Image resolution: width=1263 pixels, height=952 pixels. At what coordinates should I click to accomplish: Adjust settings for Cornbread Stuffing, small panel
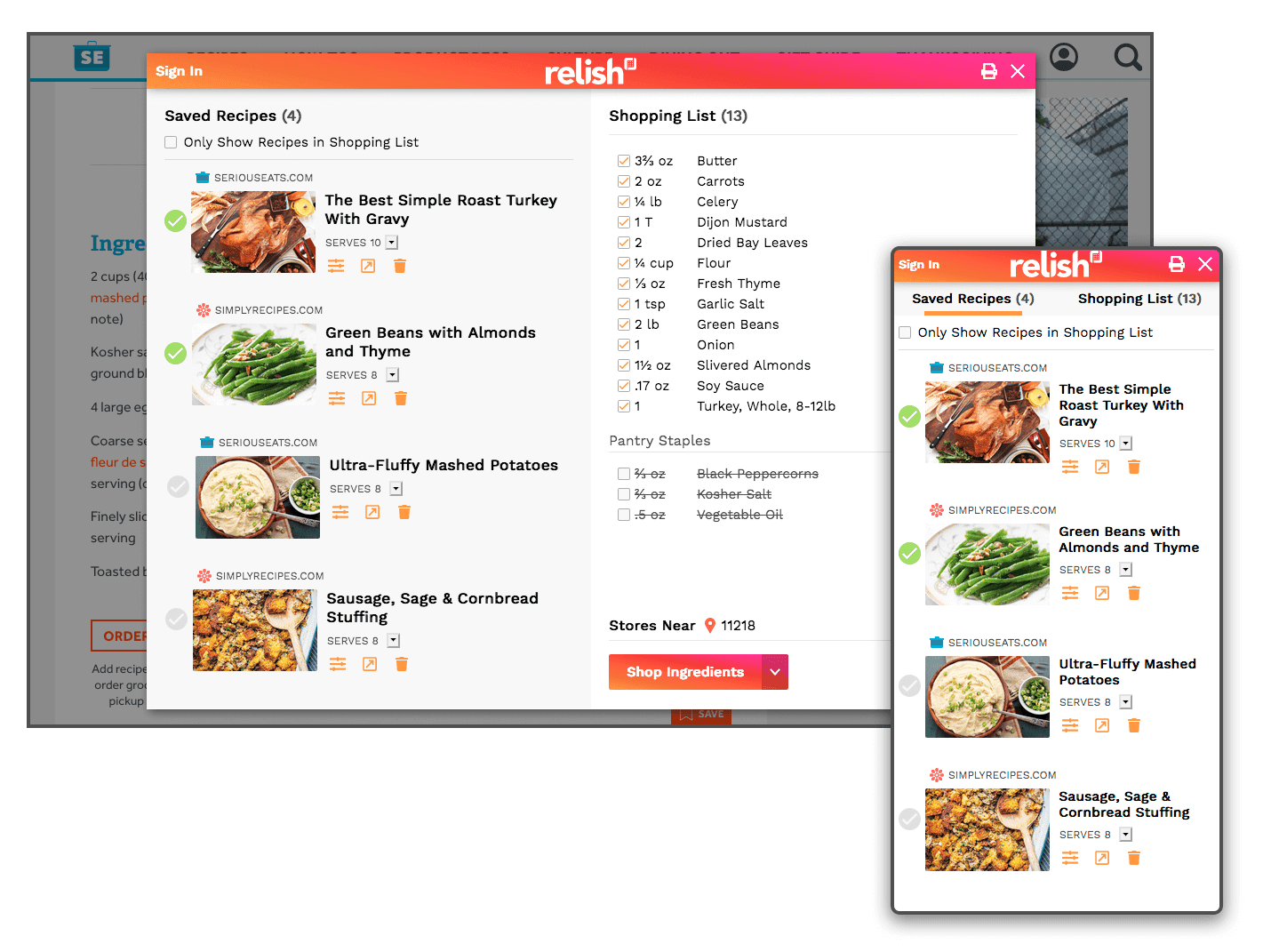tap(1070, 858)
